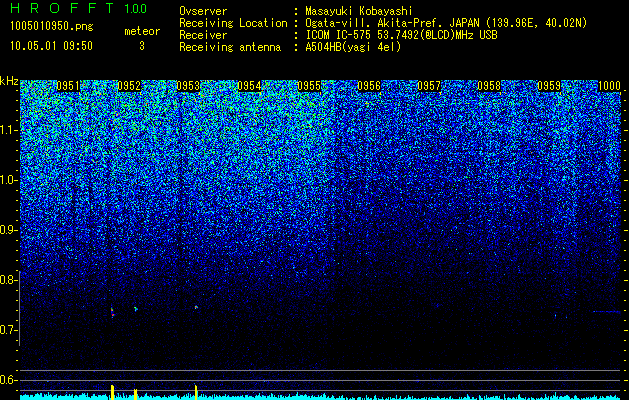
Task: Select the filename 1005010950.png
Action: click(x=52, y=27)
